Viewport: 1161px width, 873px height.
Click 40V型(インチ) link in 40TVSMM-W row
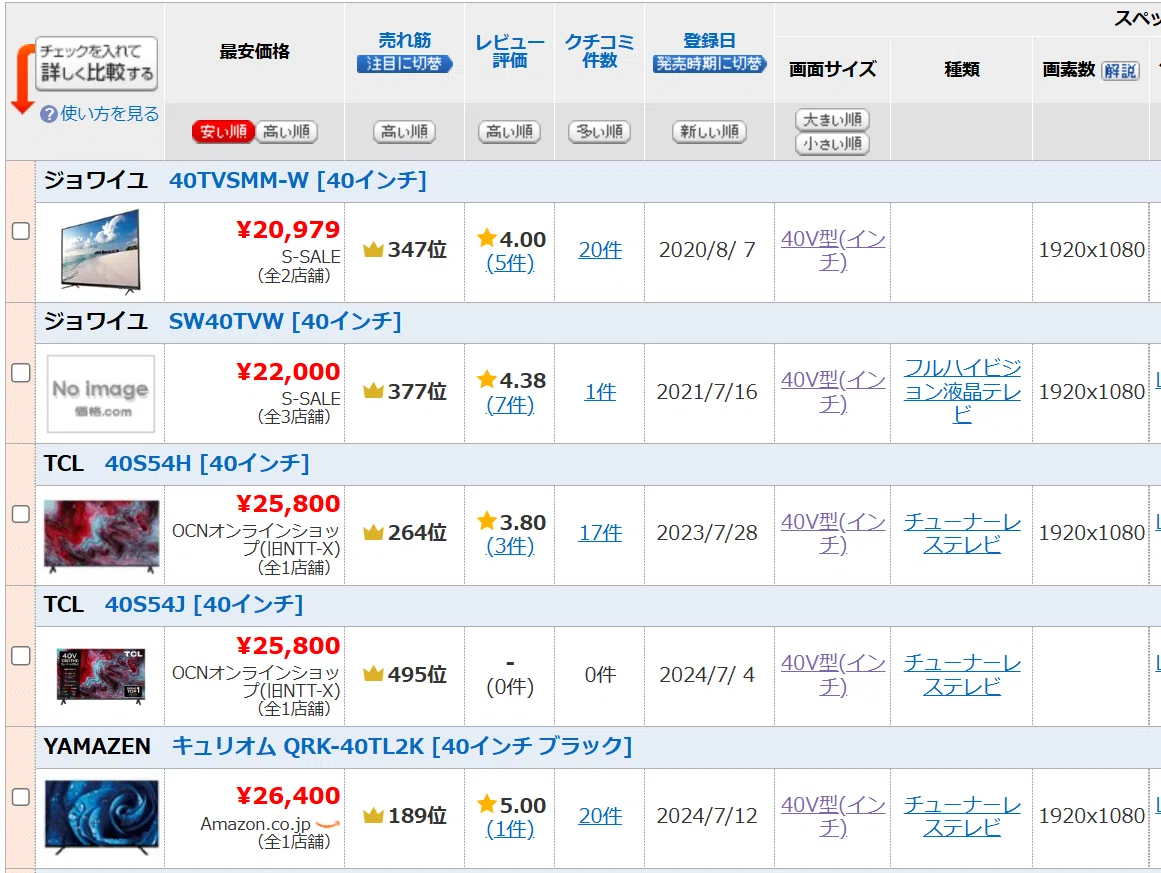[x=833, y=250]
